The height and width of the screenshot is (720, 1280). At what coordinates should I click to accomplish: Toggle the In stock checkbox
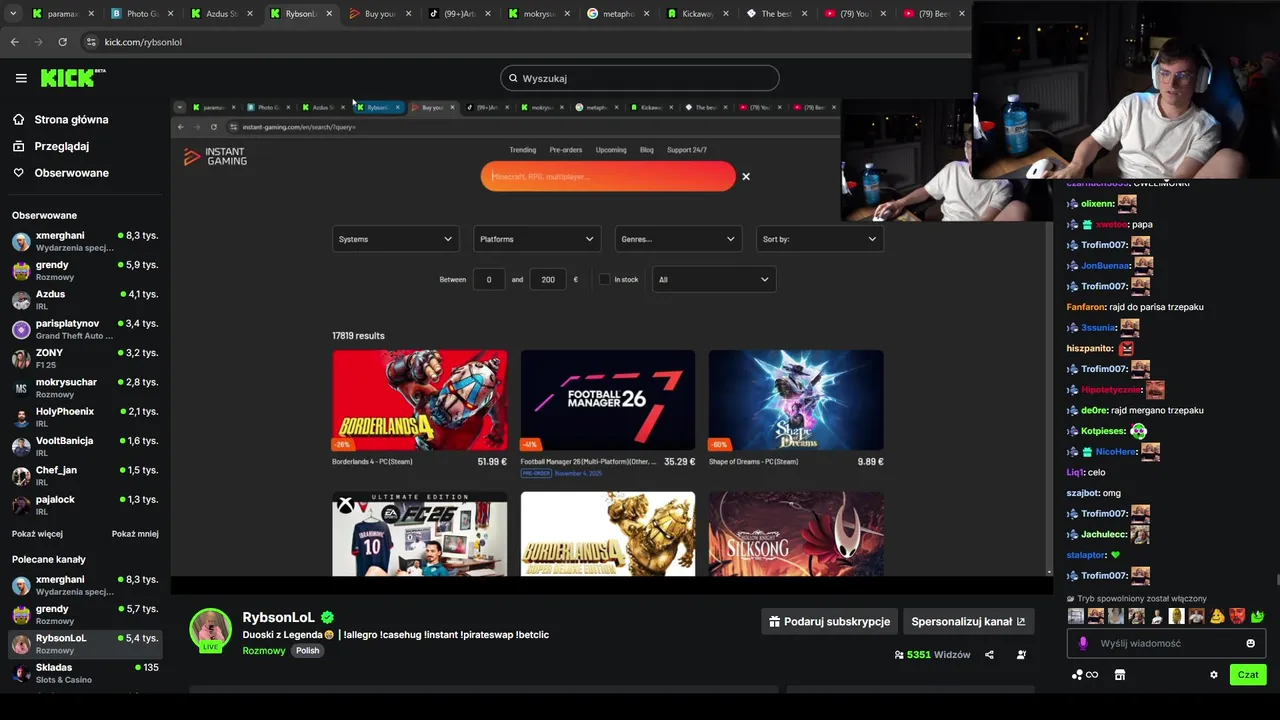pyautogui.click(x=604, y=280)
